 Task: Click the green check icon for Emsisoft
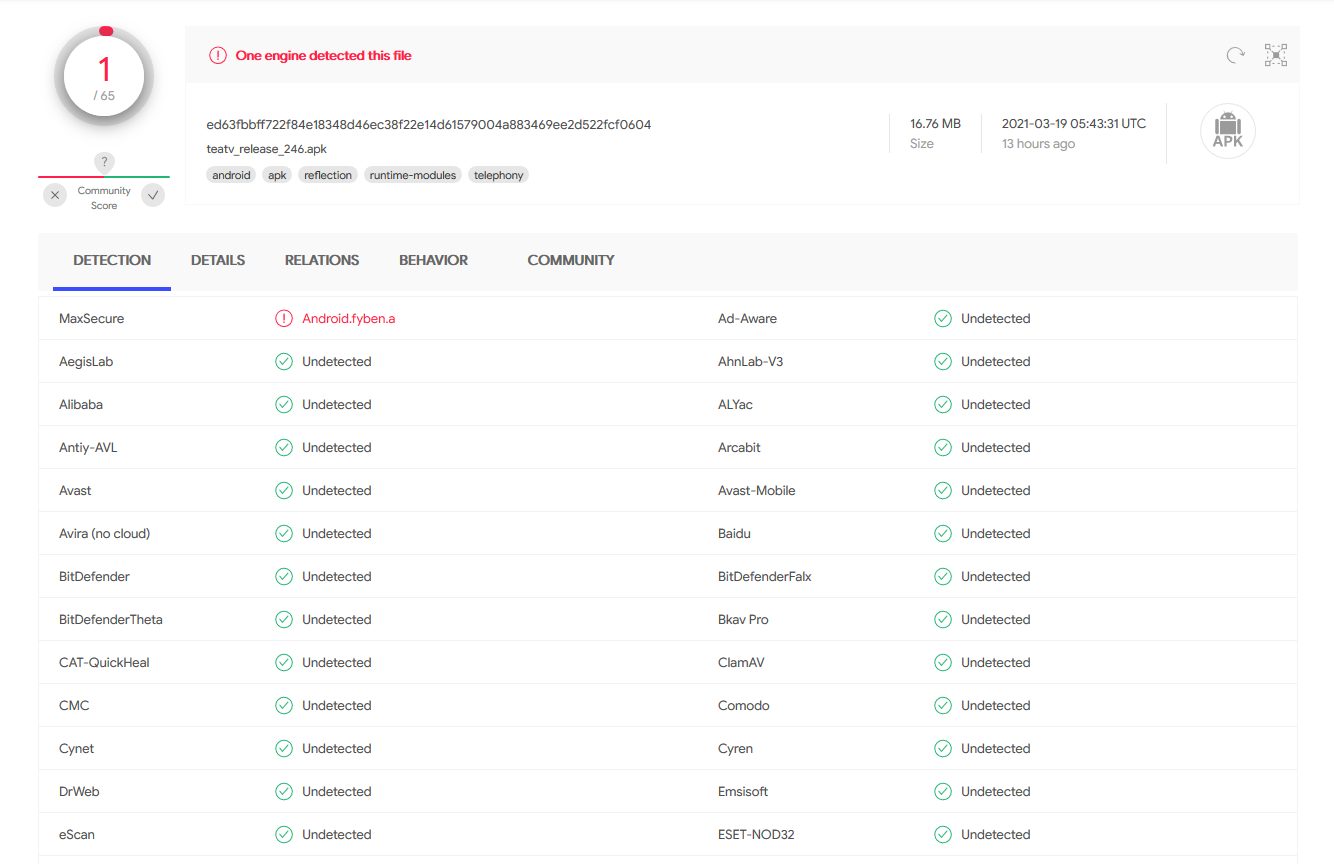tap(943, 792)
